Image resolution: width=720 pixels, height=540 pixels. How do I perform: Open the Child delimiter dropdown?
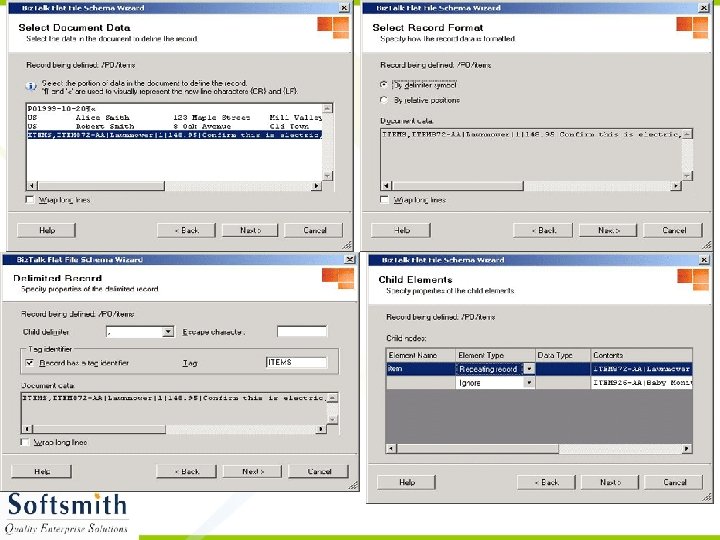pyautogui.click(x=168, y=332)
